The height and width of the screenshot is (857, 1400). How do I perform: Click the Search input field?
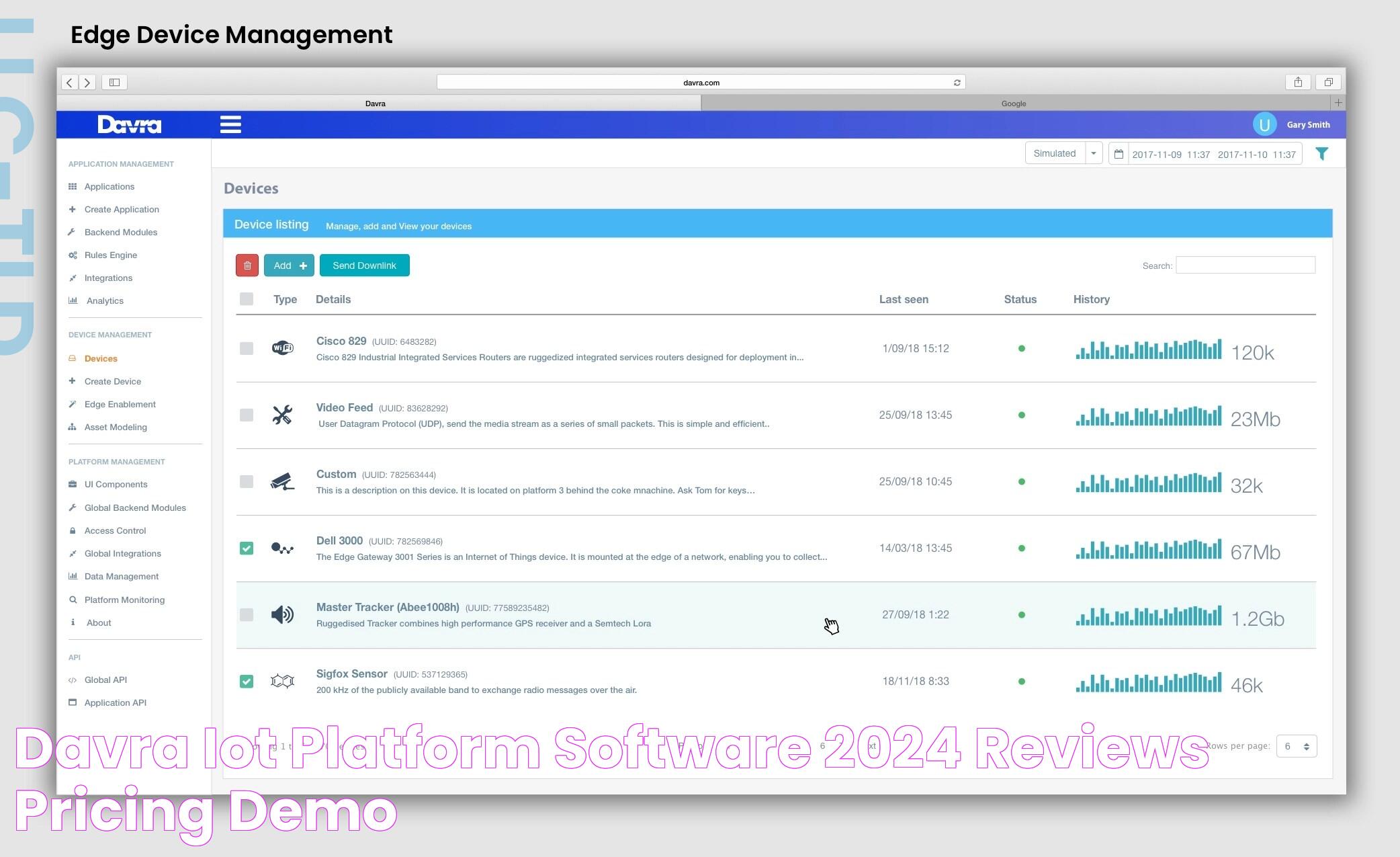coord(1245,265)
